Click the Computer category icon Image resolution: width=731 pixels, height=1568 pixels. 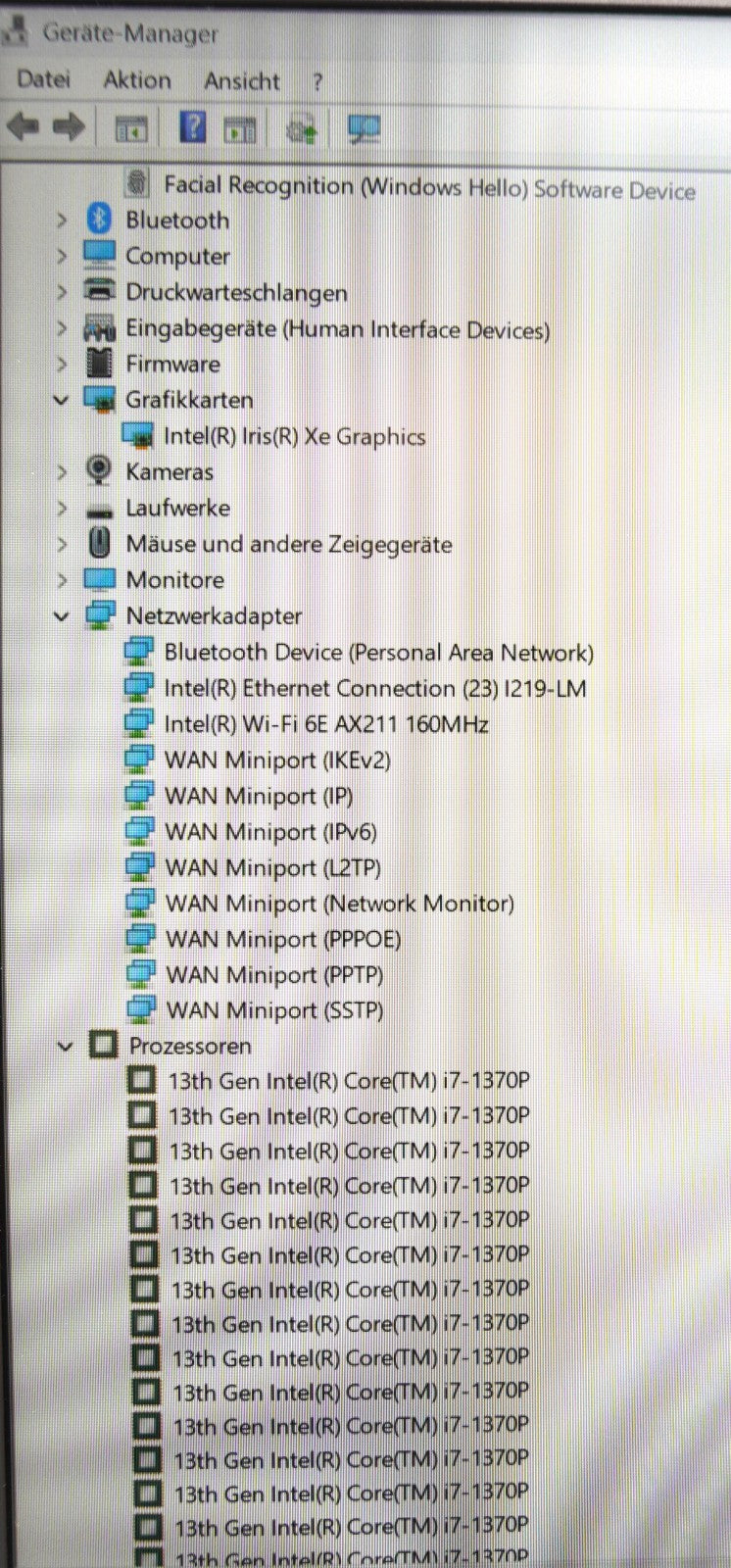[99, 255]
